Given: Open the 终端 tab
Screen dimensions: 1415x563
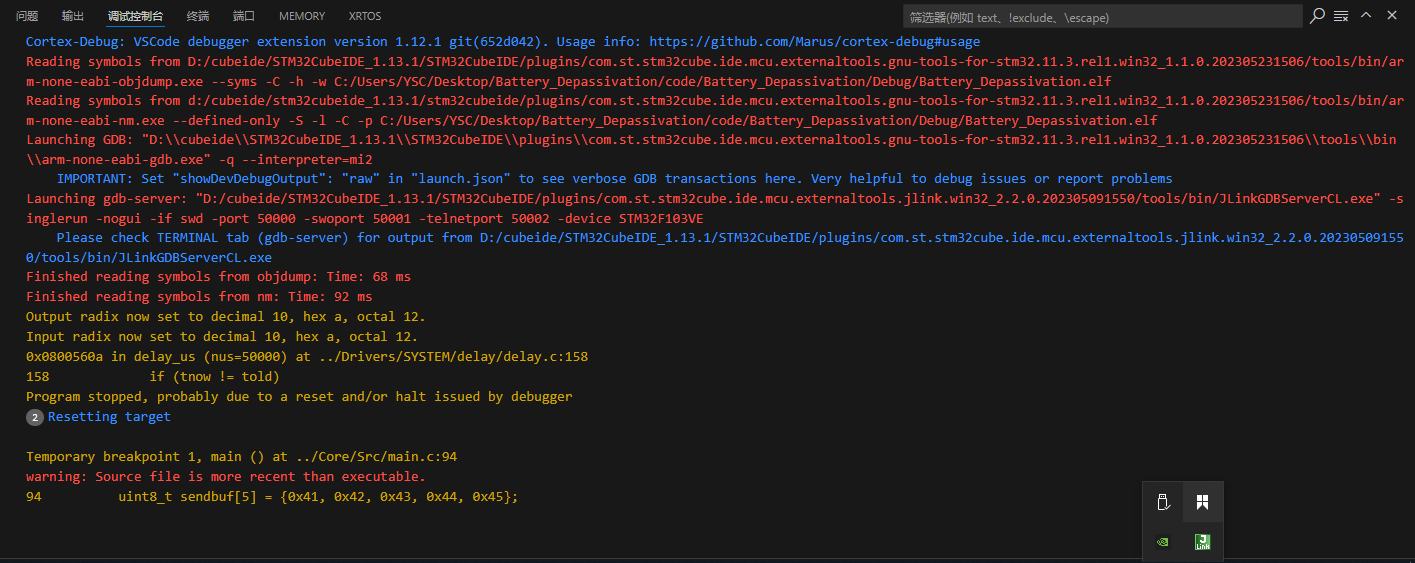Looking at the screenshot, I should pos(198,16).
